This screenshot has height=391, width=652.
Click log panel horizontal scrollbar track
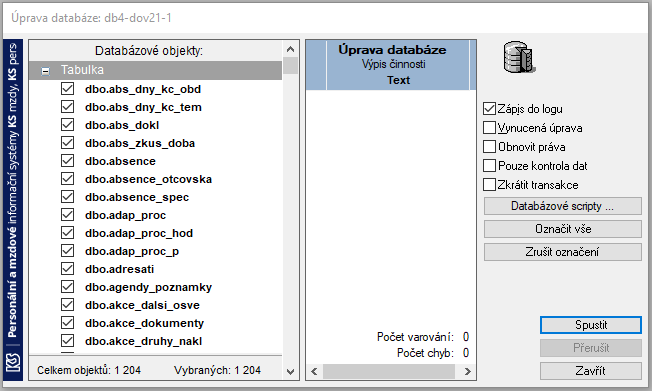pos(389,371)
